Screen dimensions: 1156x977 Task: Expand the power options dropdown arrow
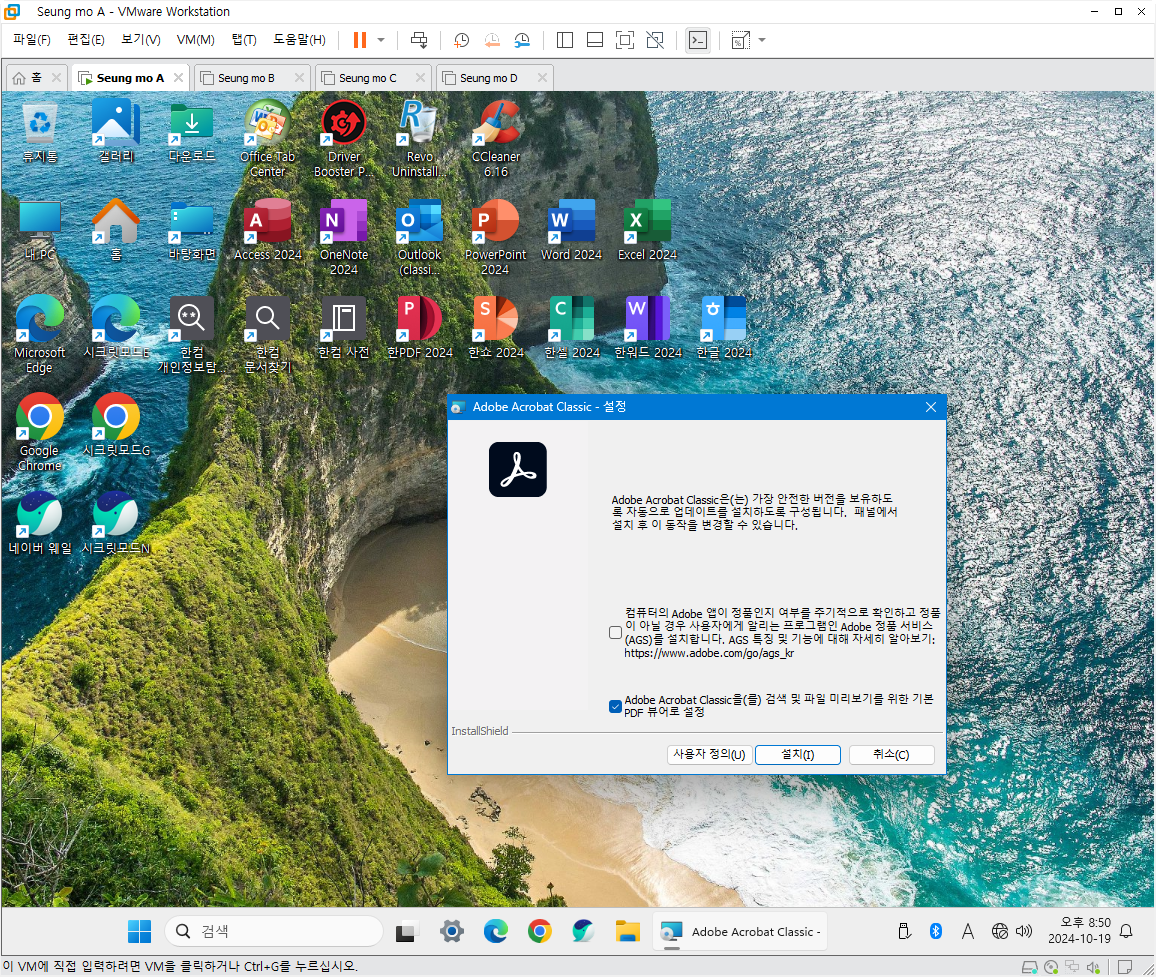click(381, 40)
